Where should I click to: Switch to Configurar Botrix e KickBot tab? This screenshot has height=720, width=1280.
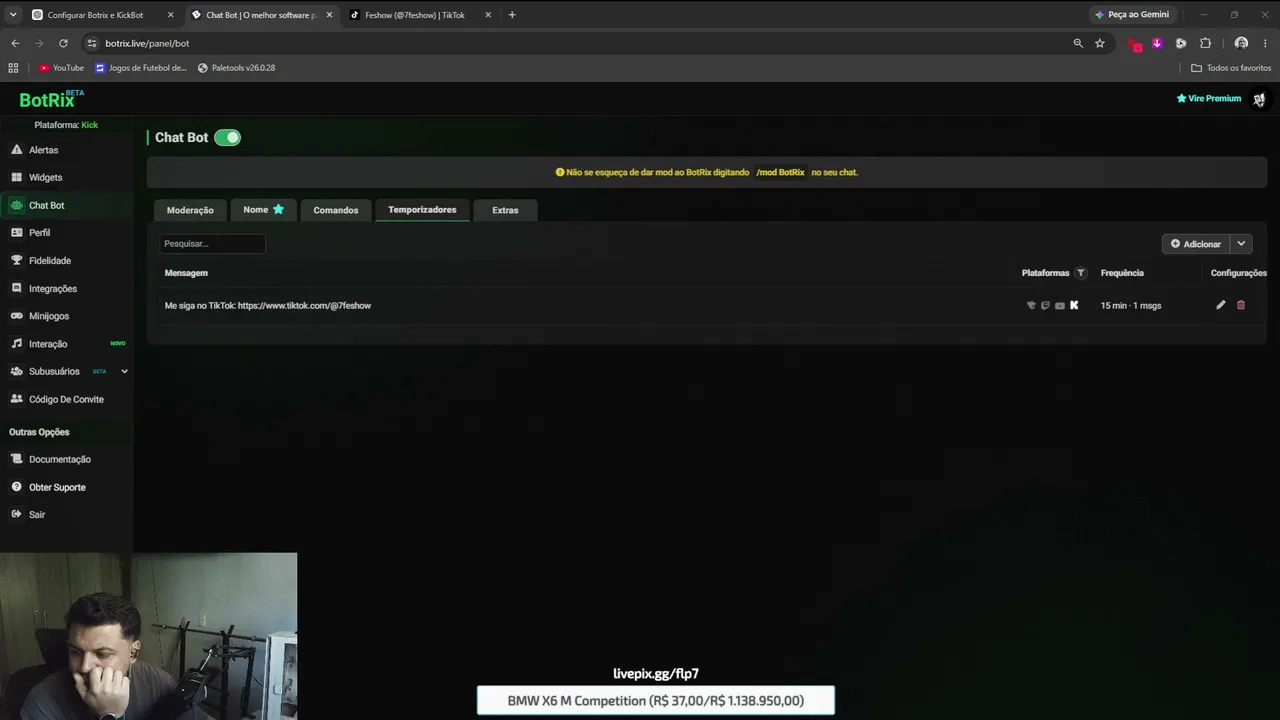coord(95,15)
